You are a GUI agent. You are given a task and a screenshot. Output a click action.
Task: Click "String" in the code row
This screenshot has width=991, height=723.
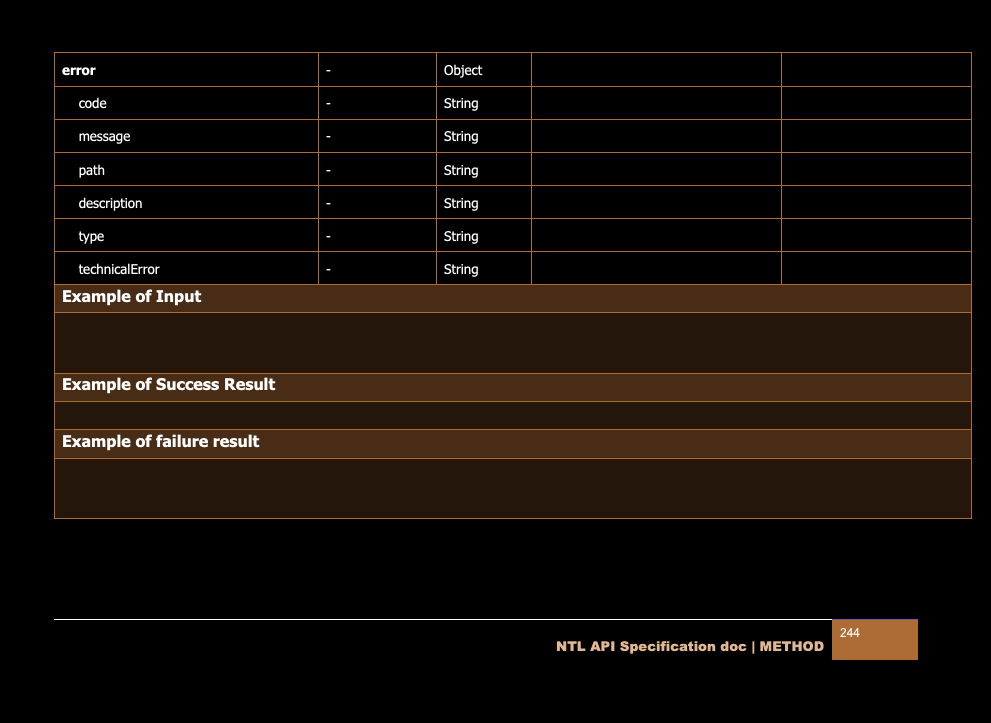[x=461, y=103]
